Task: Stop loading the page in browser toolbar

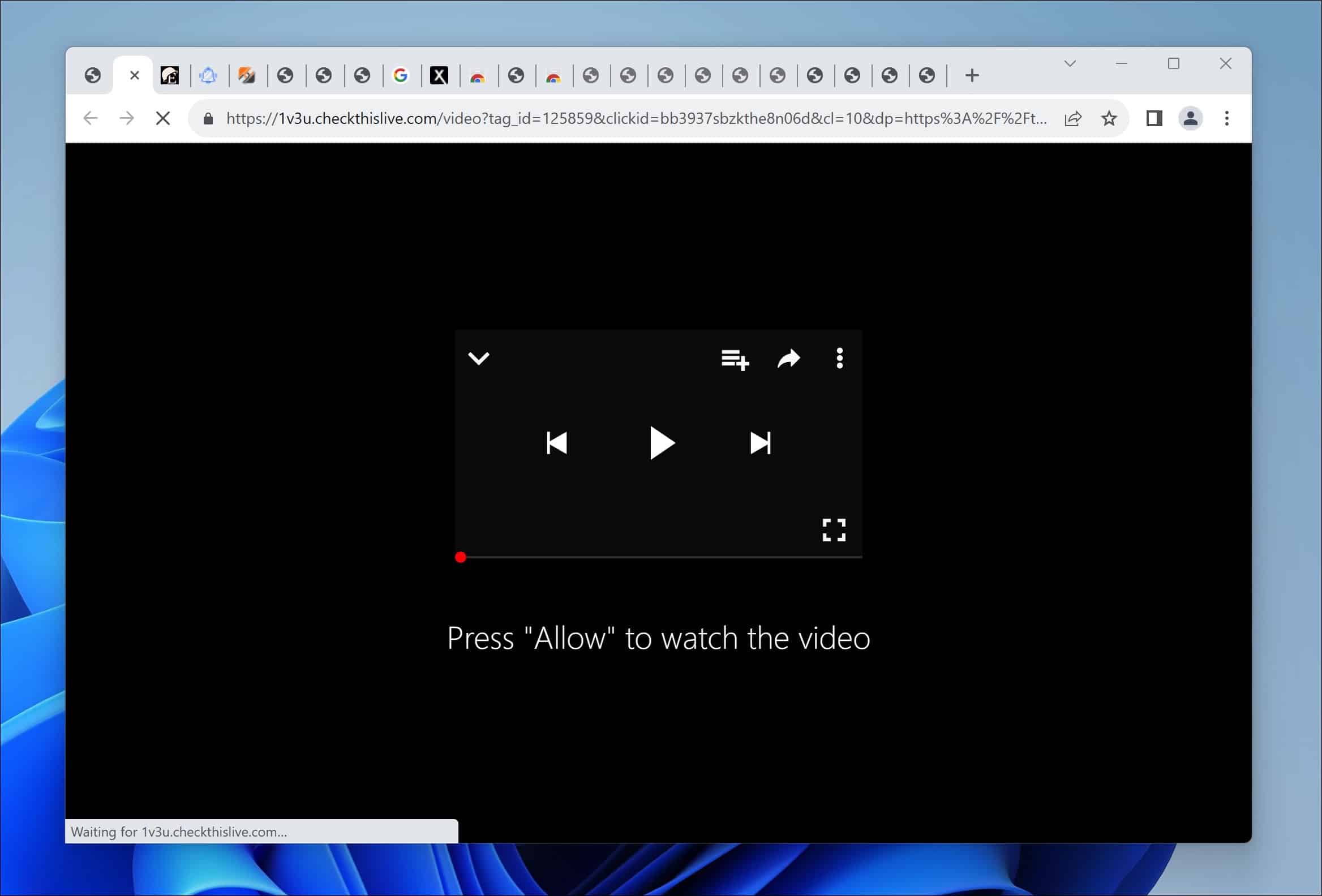Action: (163, 118)
